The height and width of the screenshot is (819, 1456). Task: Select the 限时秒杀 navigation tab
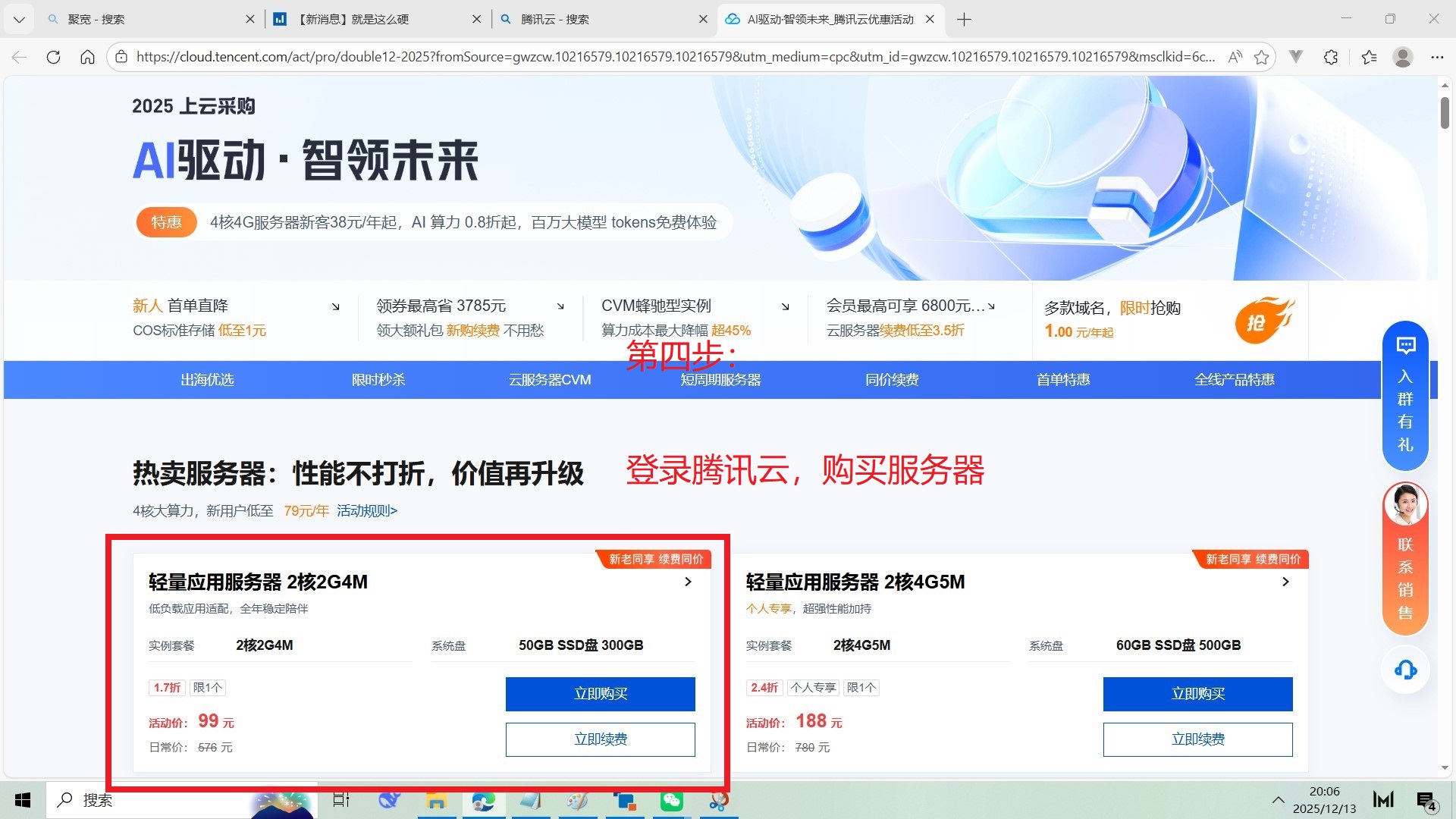click(378, 380)
